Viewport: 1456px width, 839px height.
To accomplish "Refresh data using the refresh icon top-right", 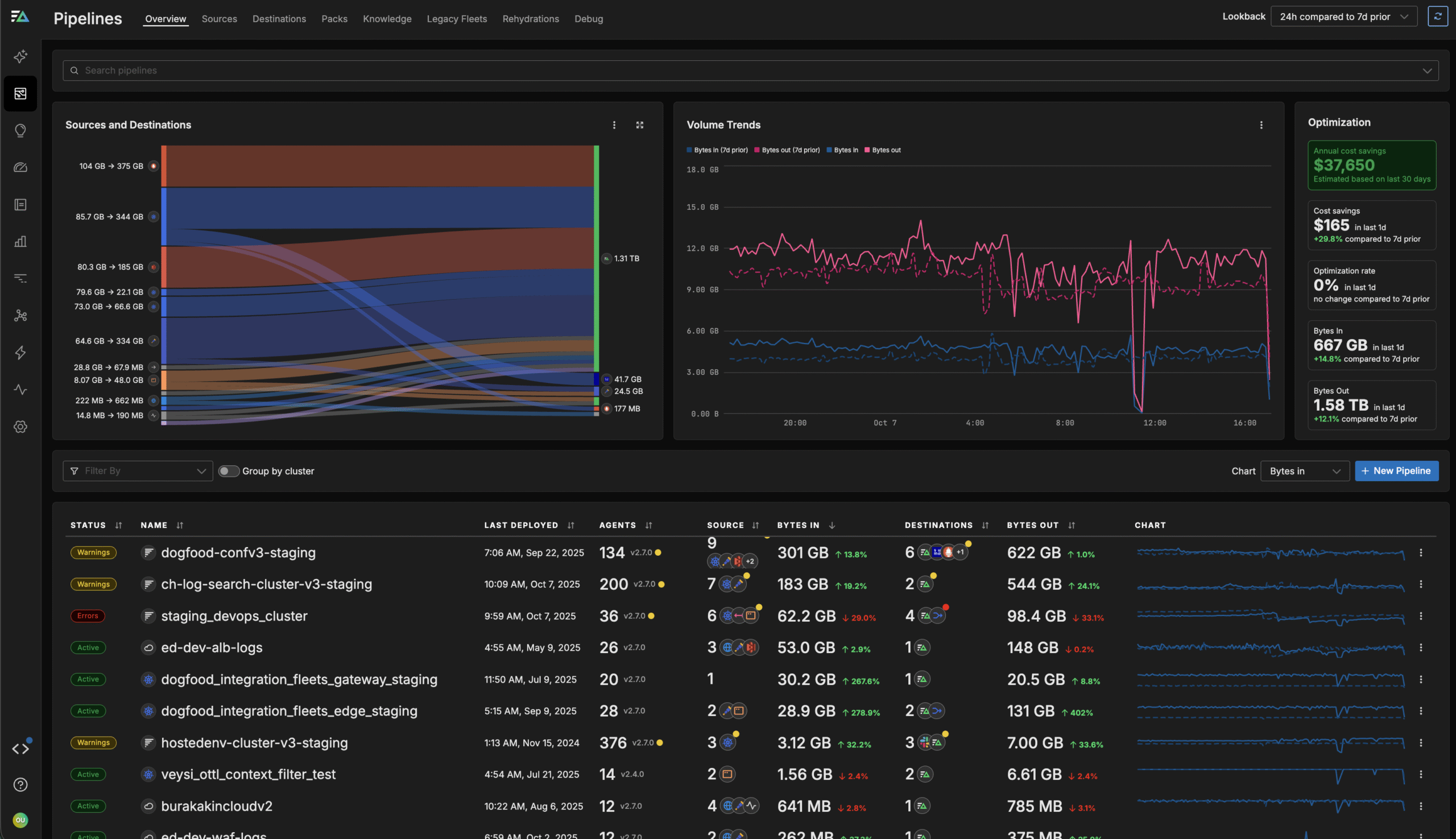I will [x=1438, y=16].
